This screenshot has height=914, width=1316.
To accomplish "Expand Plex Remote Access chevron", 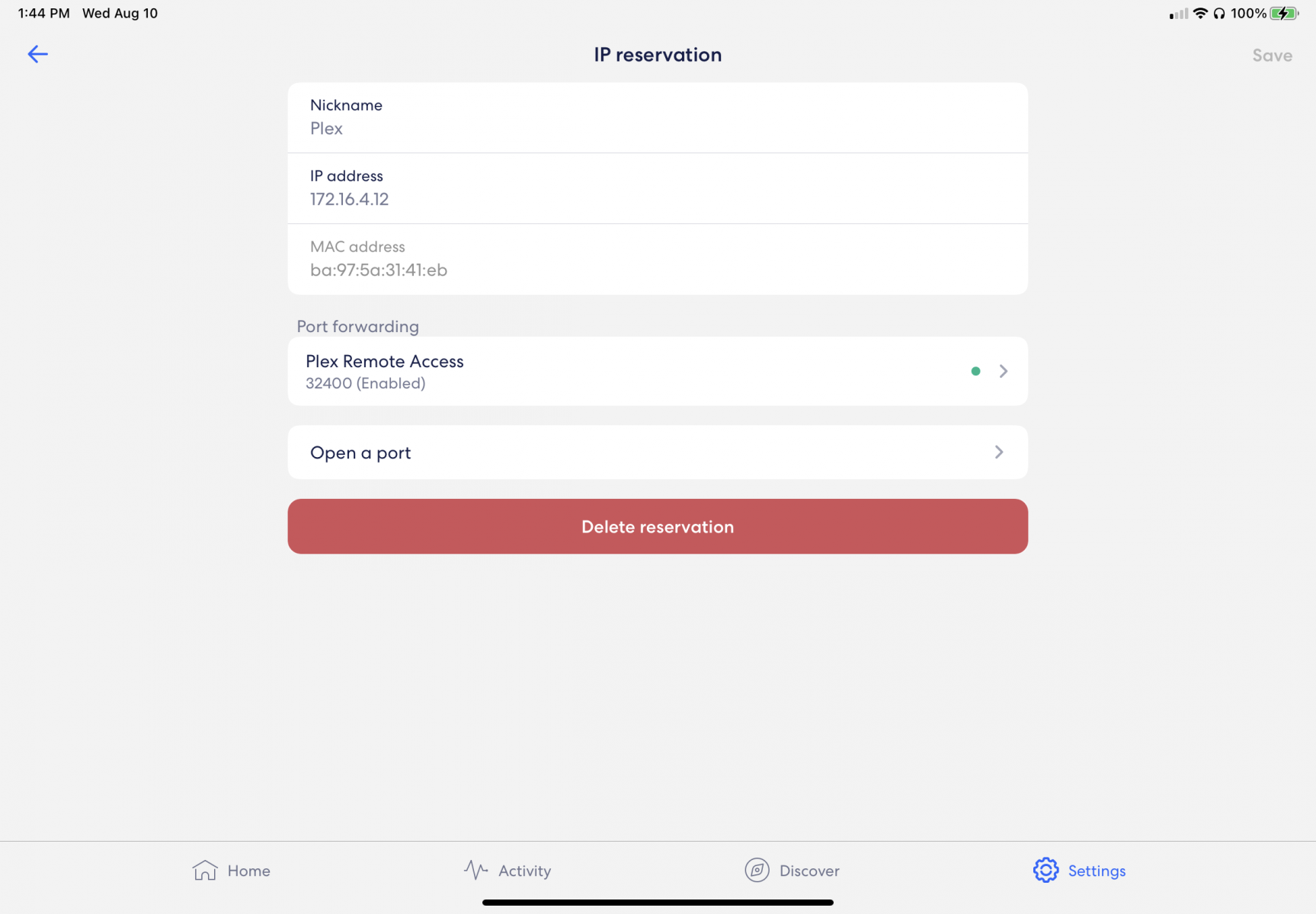I will tap(1004, 372).
